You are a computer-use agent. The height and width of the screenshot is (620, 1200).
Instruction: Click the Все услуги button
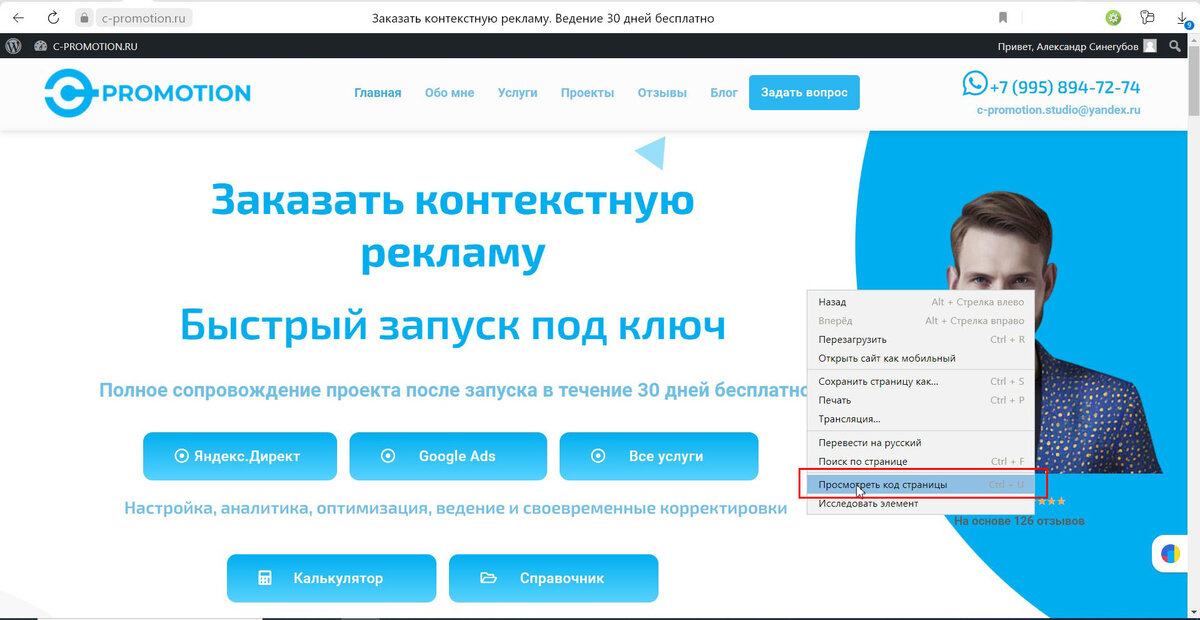coord(659,456)
